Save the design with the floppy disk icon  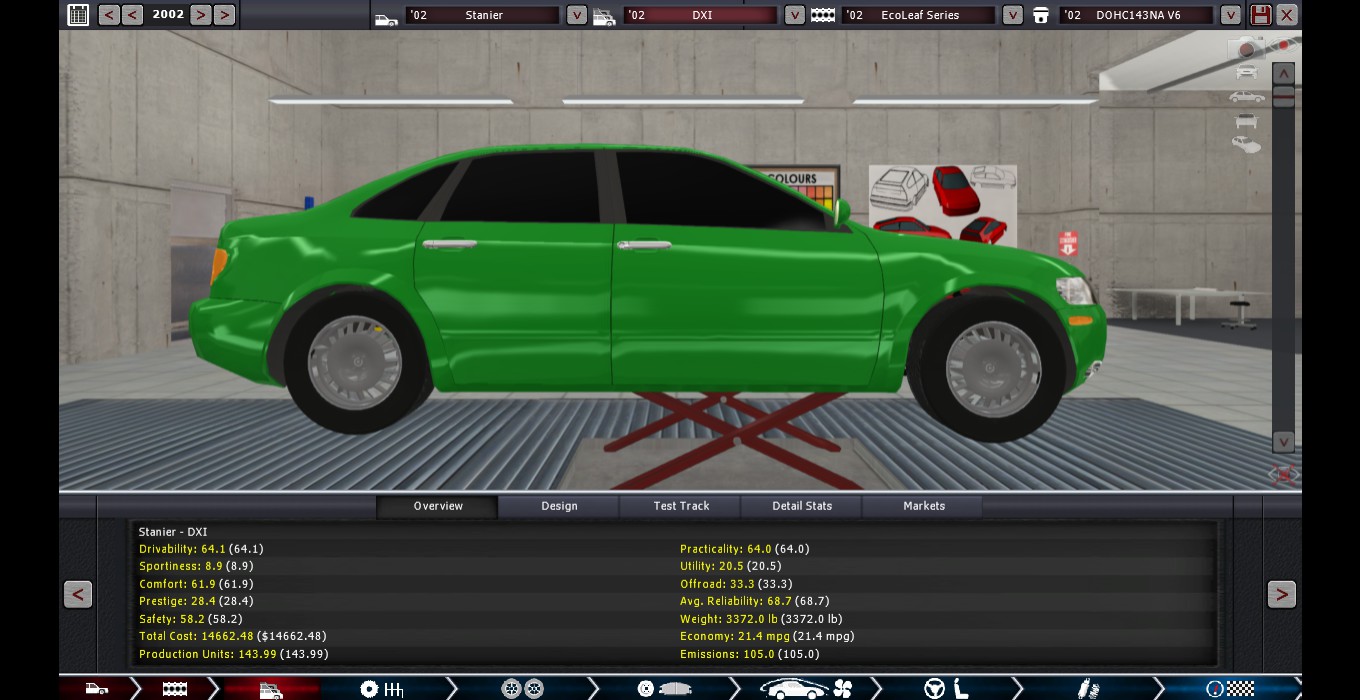tap(1261, 15)
